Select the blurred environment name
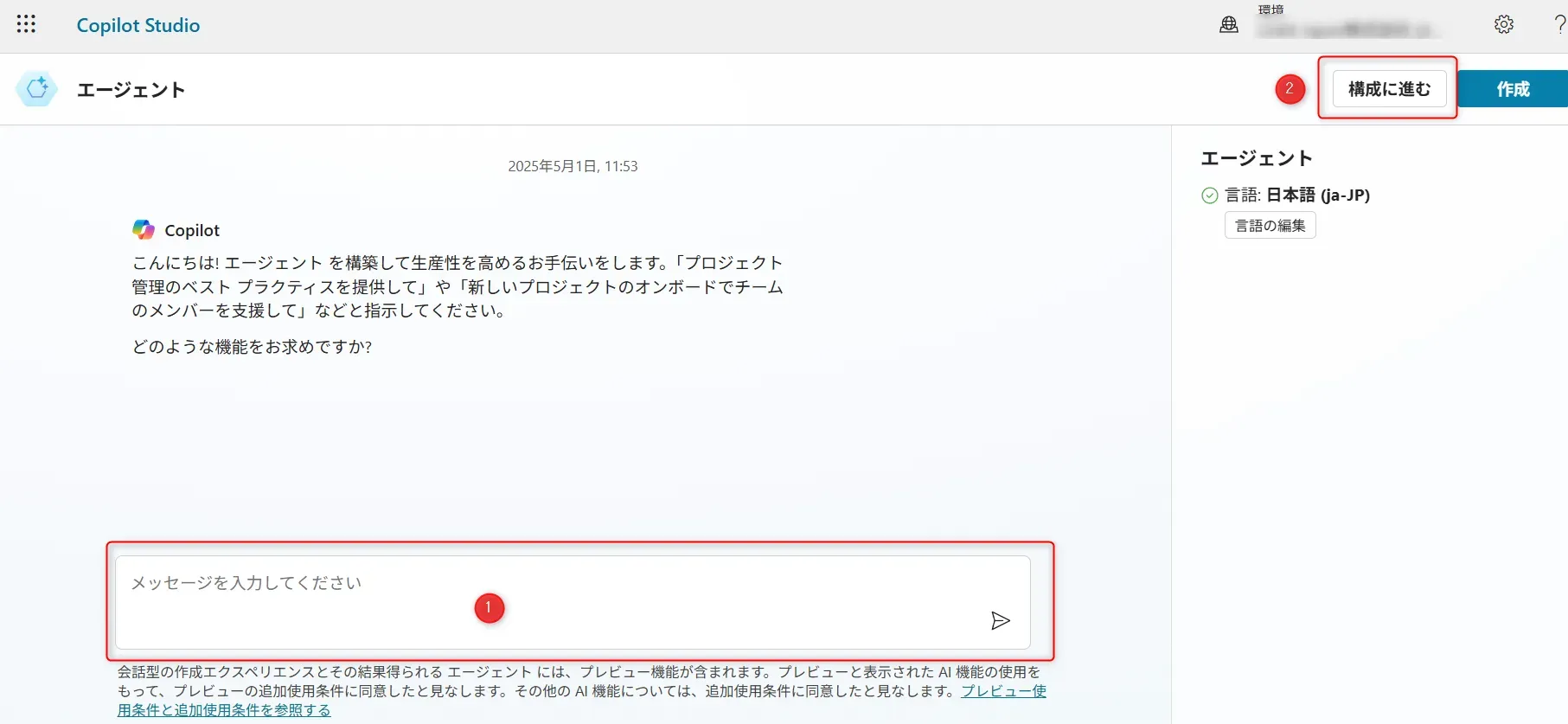The height and width of the screenshot is (724, 1568). pyautogui.click(x=1346, y=30)
